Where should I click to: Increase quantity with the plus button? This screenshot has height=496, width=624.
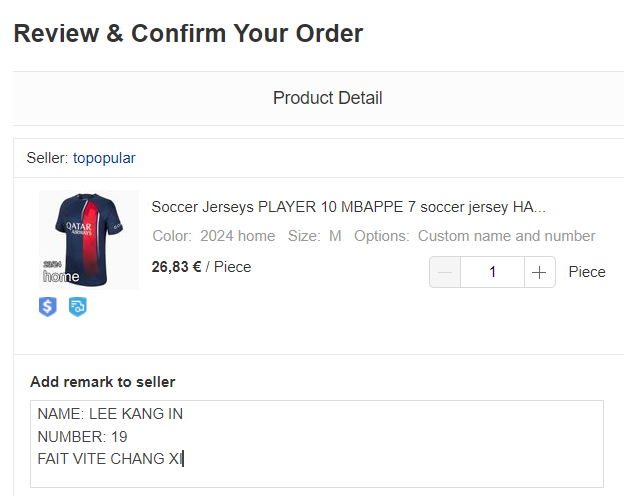pos(539,272)
